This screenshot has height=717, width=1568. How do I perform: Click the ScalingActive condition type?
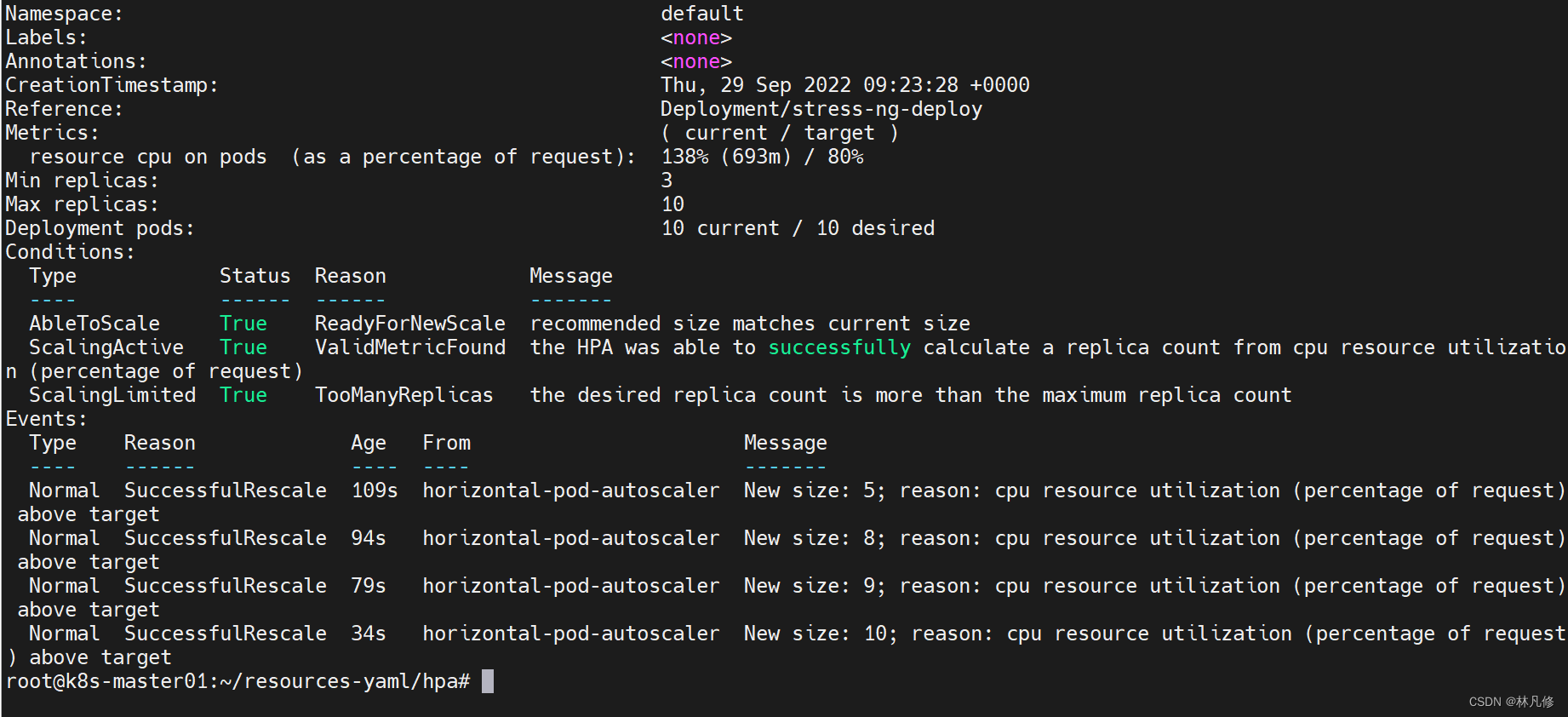(x=106, y=347)
